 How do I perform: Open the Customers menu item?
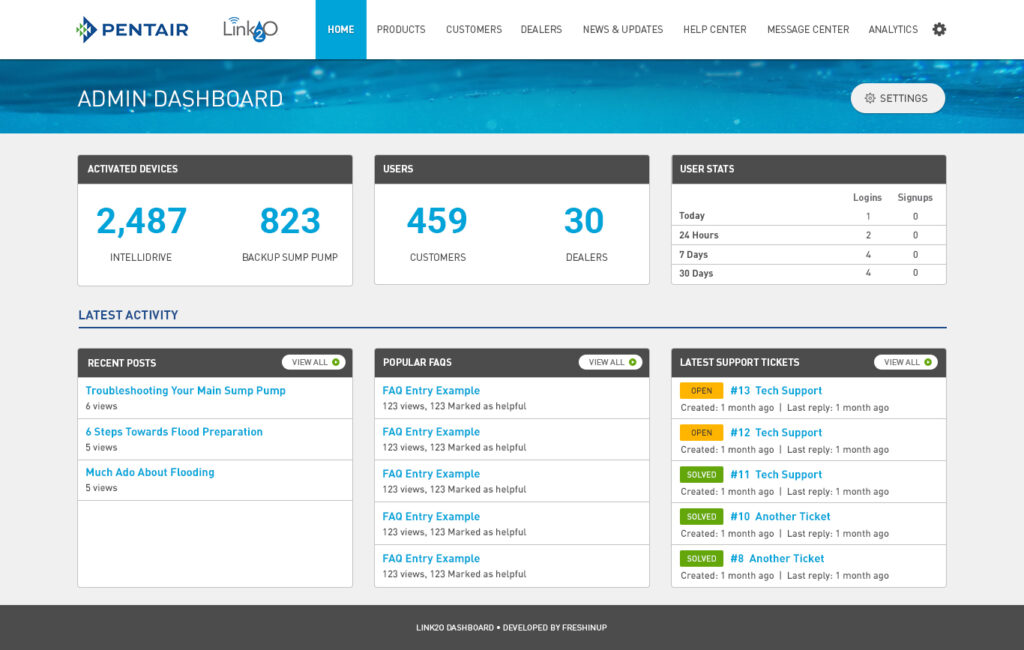(474, 29)
